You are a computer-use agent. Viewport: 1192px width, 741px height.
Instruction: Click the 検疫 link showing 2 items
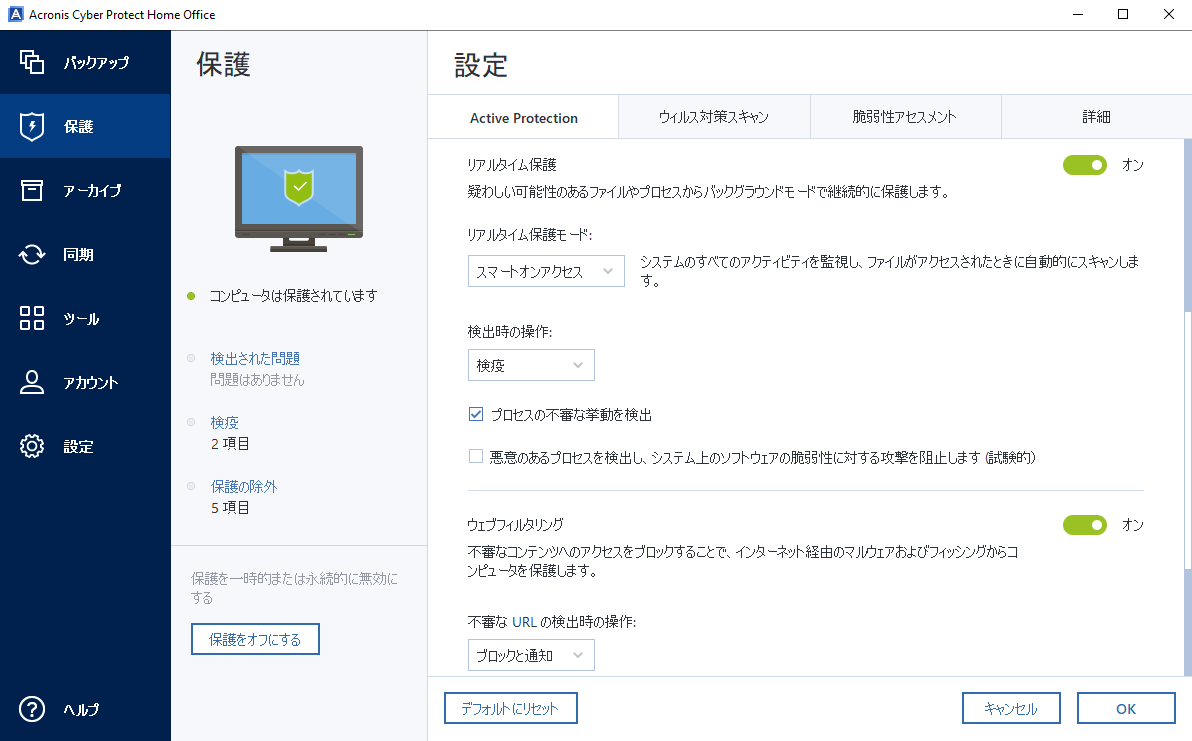tap(224, 423)
